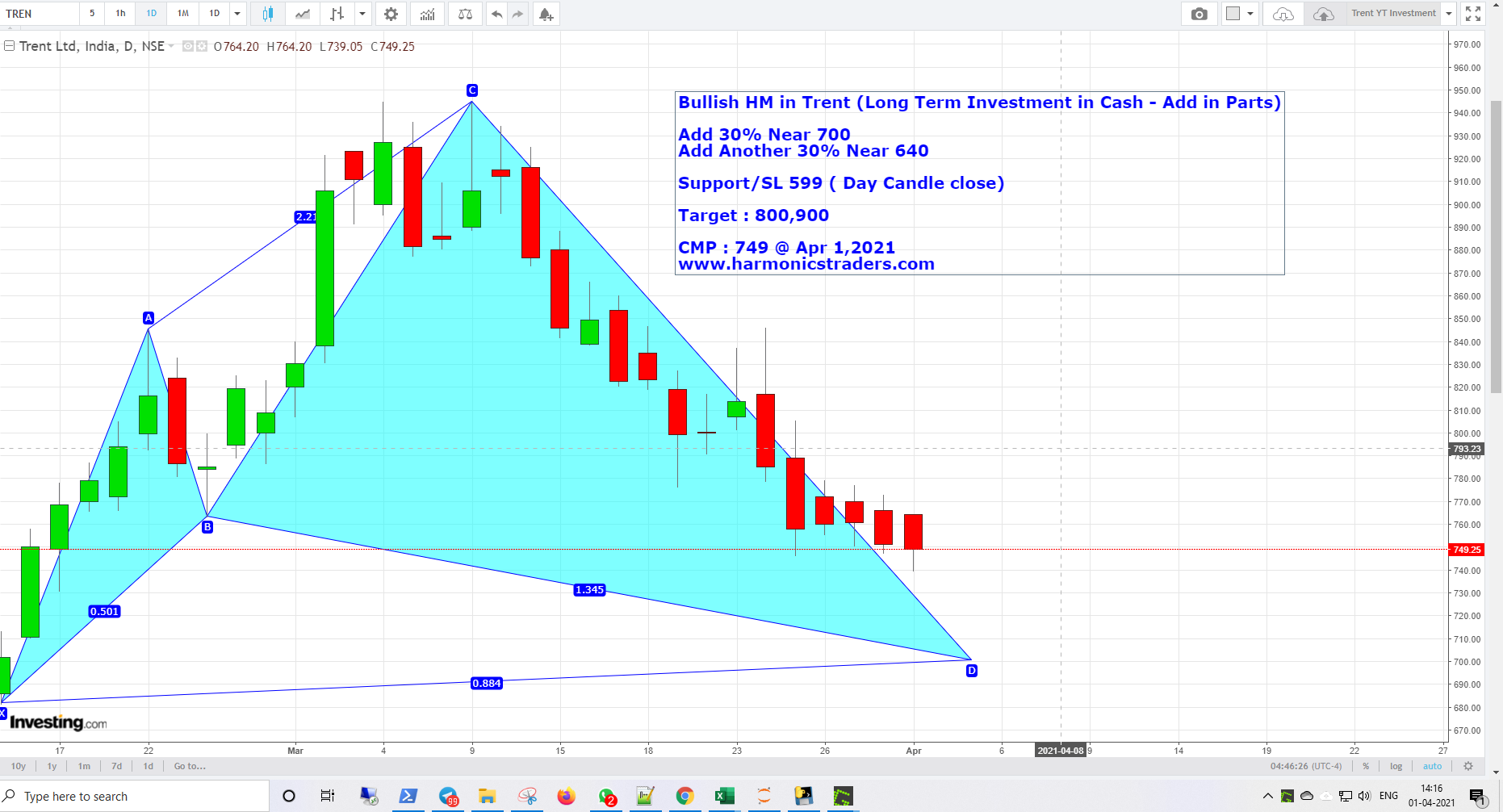1503x812 pixels.
Task: Click the 10y range button
Action: [18, 766]
